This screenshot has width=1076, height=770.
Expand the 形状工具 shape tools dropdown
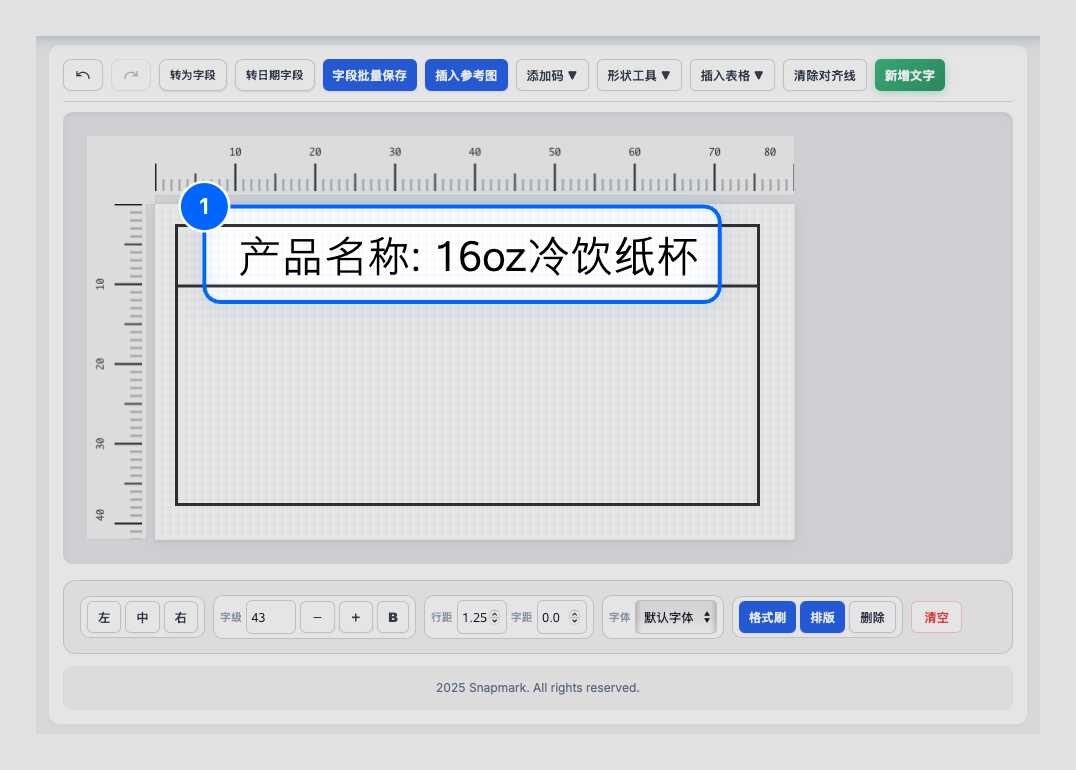639,75
